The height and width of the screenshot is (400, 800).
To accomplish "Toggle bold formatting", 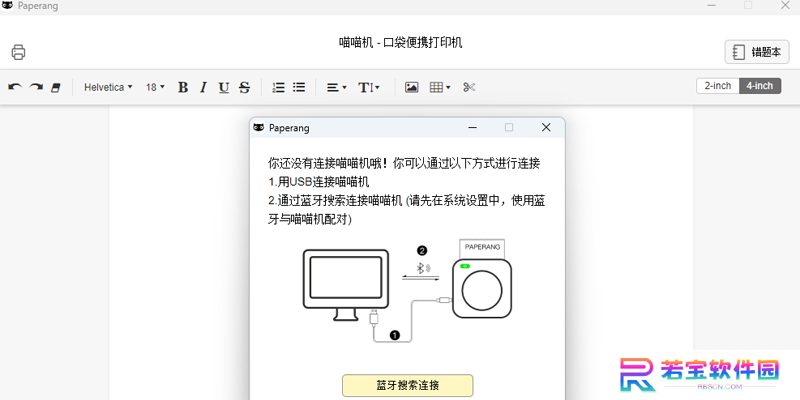I will 183,88.
